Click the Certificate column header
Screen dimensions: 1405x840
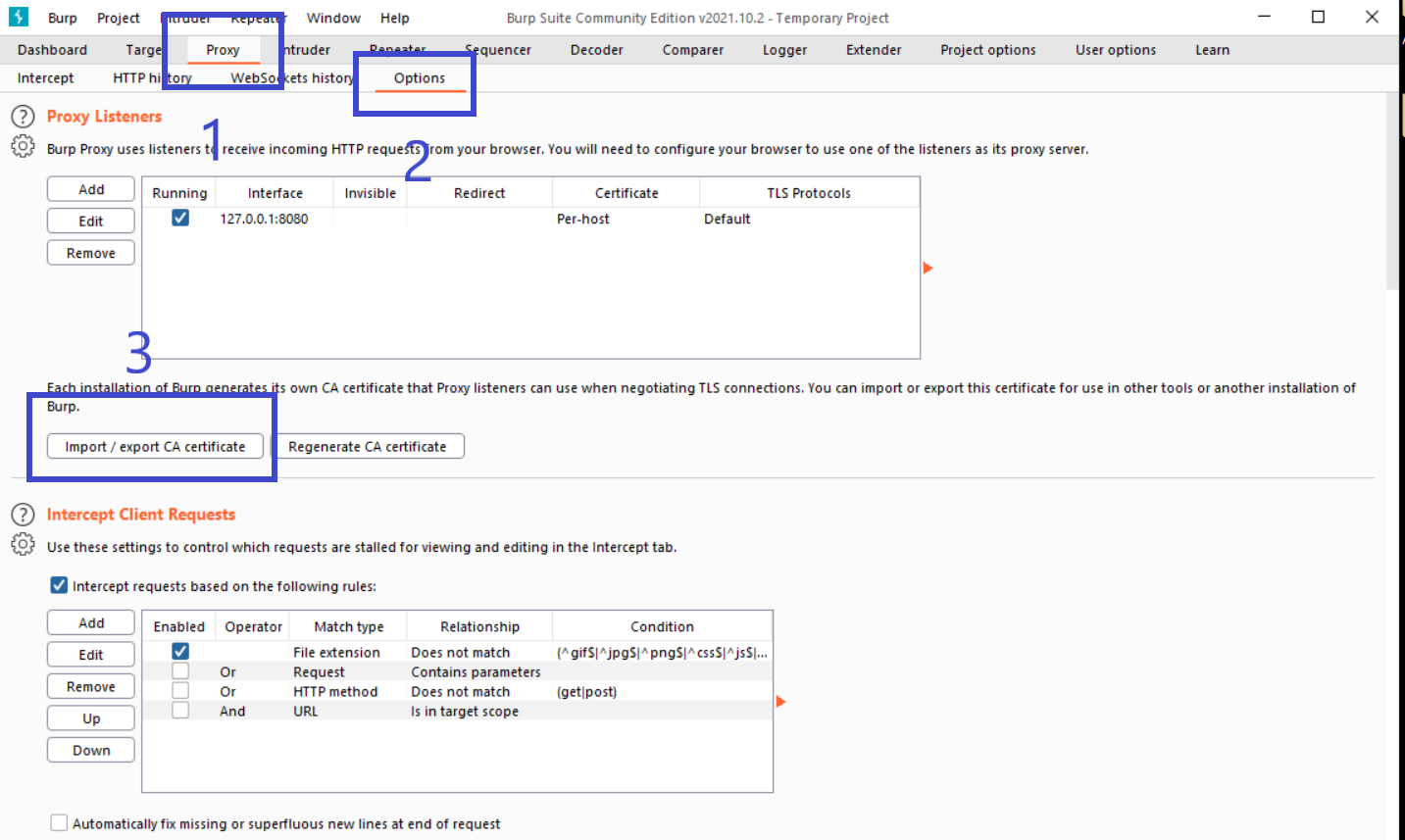(x=627, y=193)
